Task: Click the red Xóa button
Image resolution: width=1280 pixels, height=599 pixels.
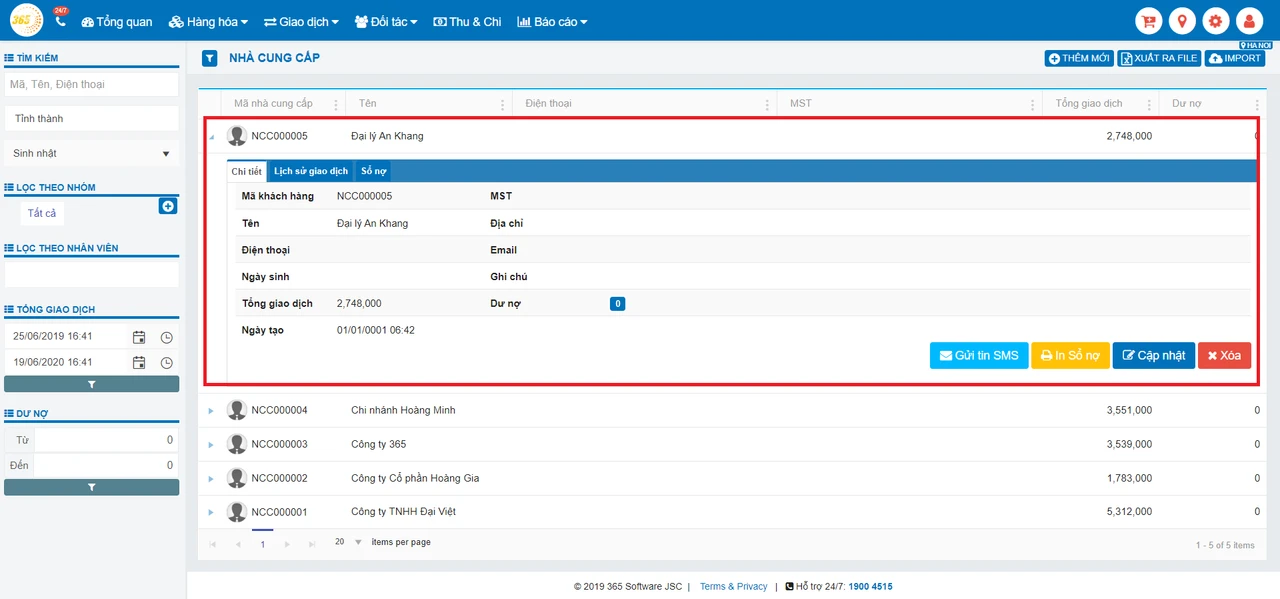Action: [x=1224, y=355]
